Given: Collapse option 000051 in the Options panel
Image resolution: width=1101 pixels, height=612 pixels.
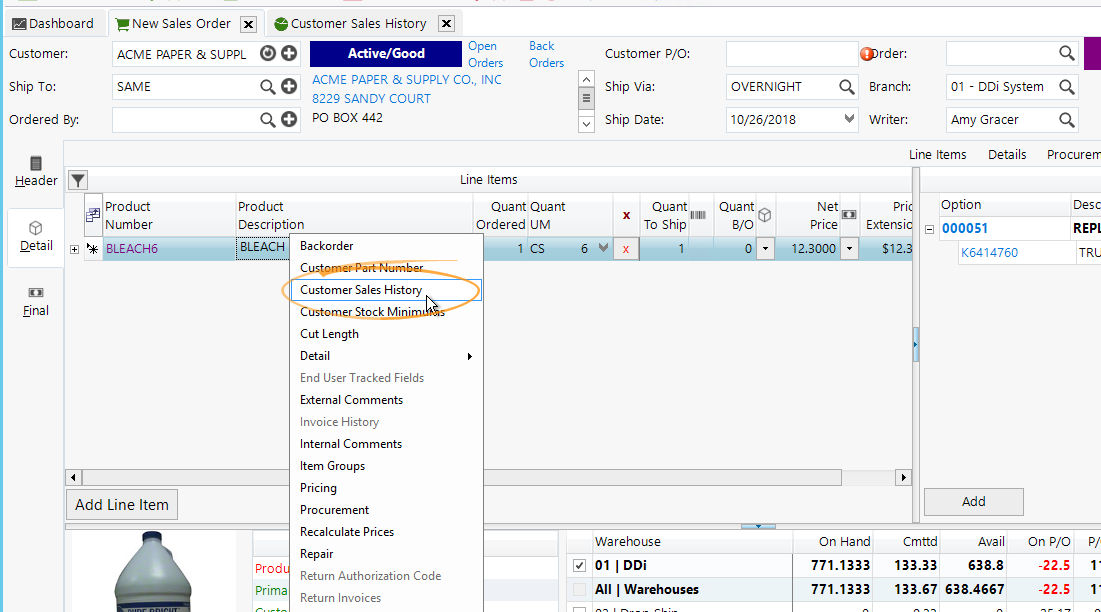Looking at the screenshot, I should [930, 228].
